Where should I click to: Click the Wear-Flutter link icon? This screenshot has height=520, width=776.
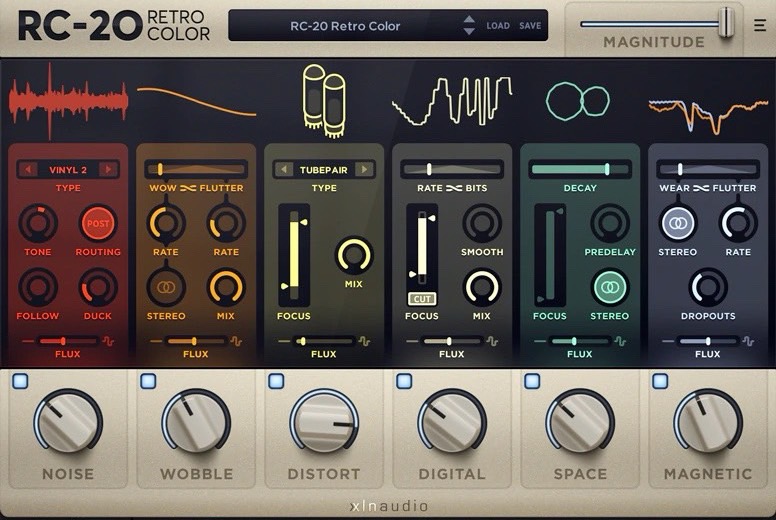click(701, 188)
